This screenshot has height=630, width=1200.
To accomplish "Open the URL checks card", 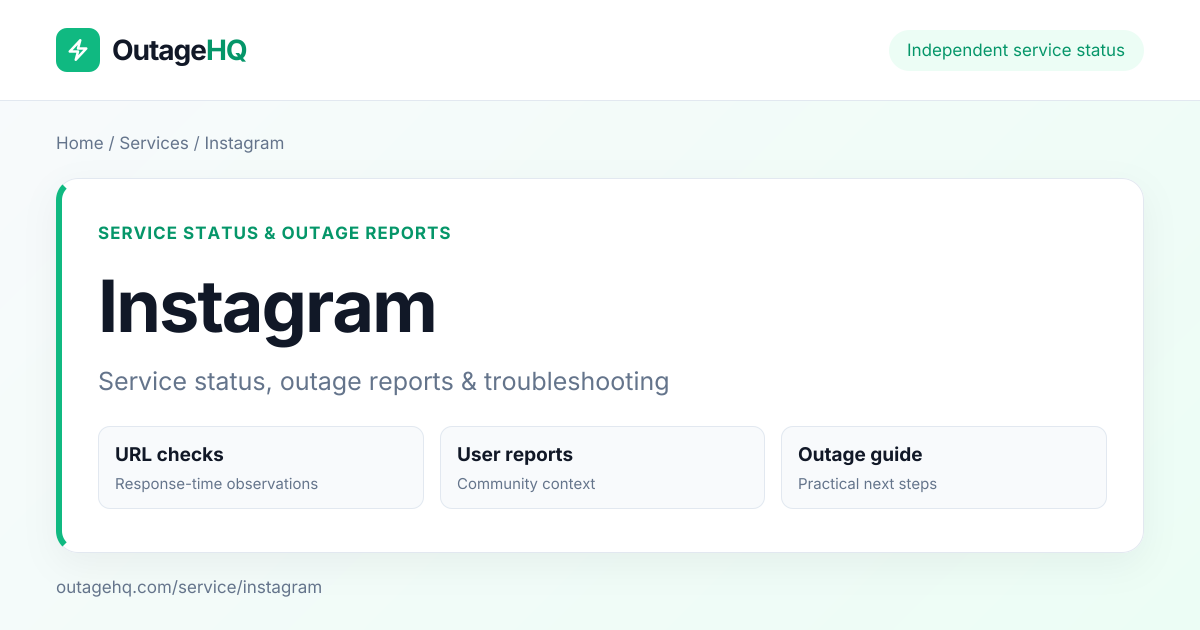I will (x=261, y=467).
